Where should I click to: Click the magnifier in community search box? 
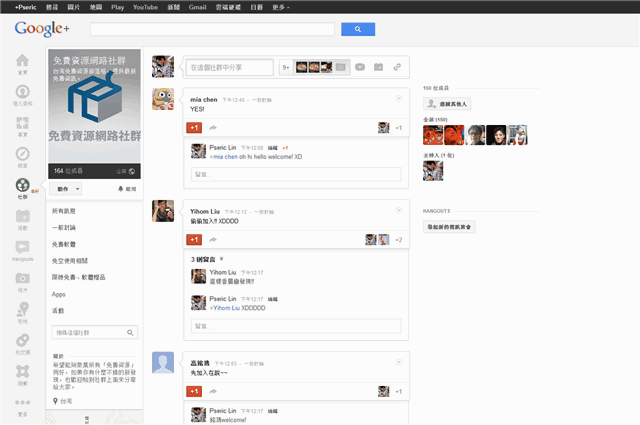click(130, 333)
